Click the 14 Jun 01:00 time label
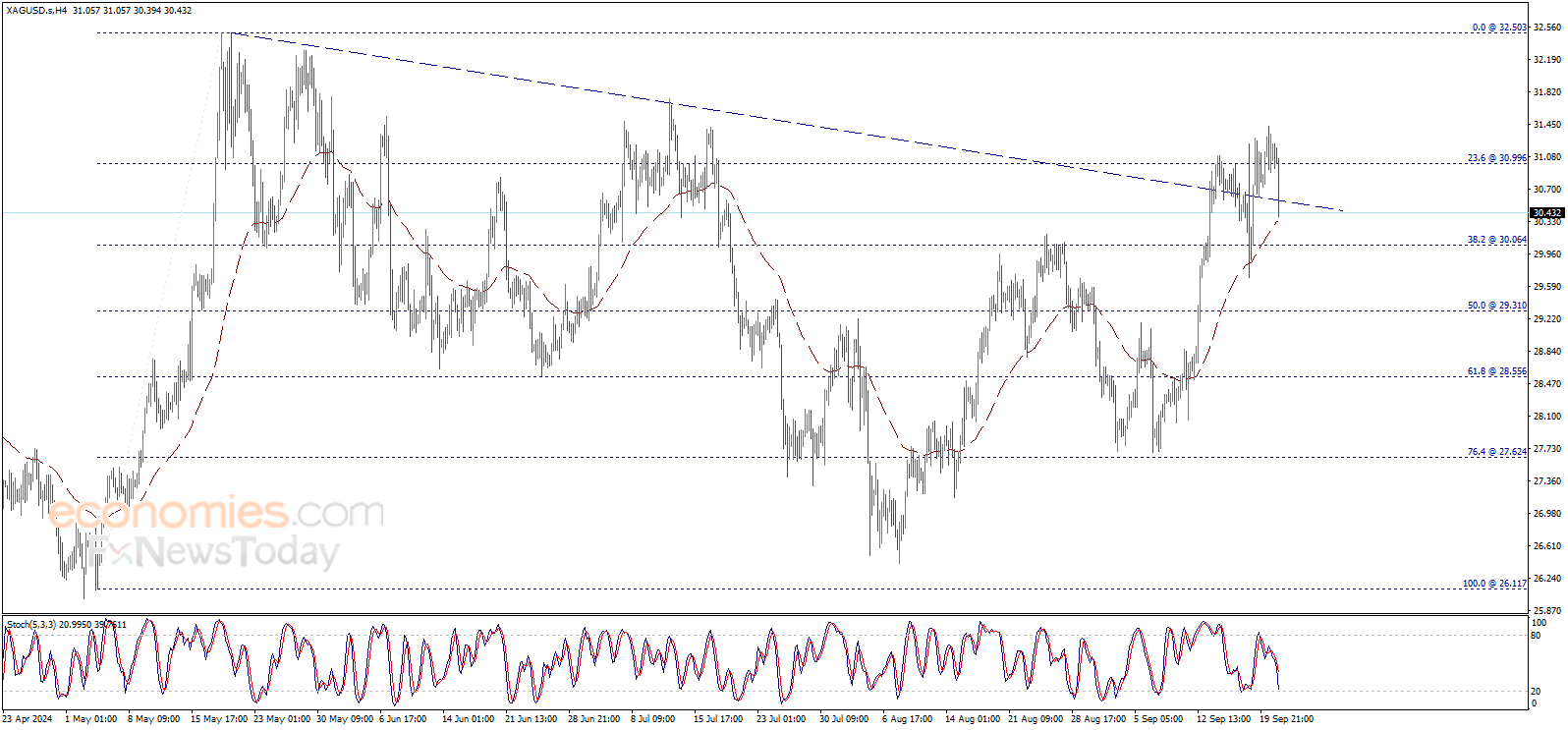Image resolution: width=1568 pixels, height=730 pixels. (468, 719)
